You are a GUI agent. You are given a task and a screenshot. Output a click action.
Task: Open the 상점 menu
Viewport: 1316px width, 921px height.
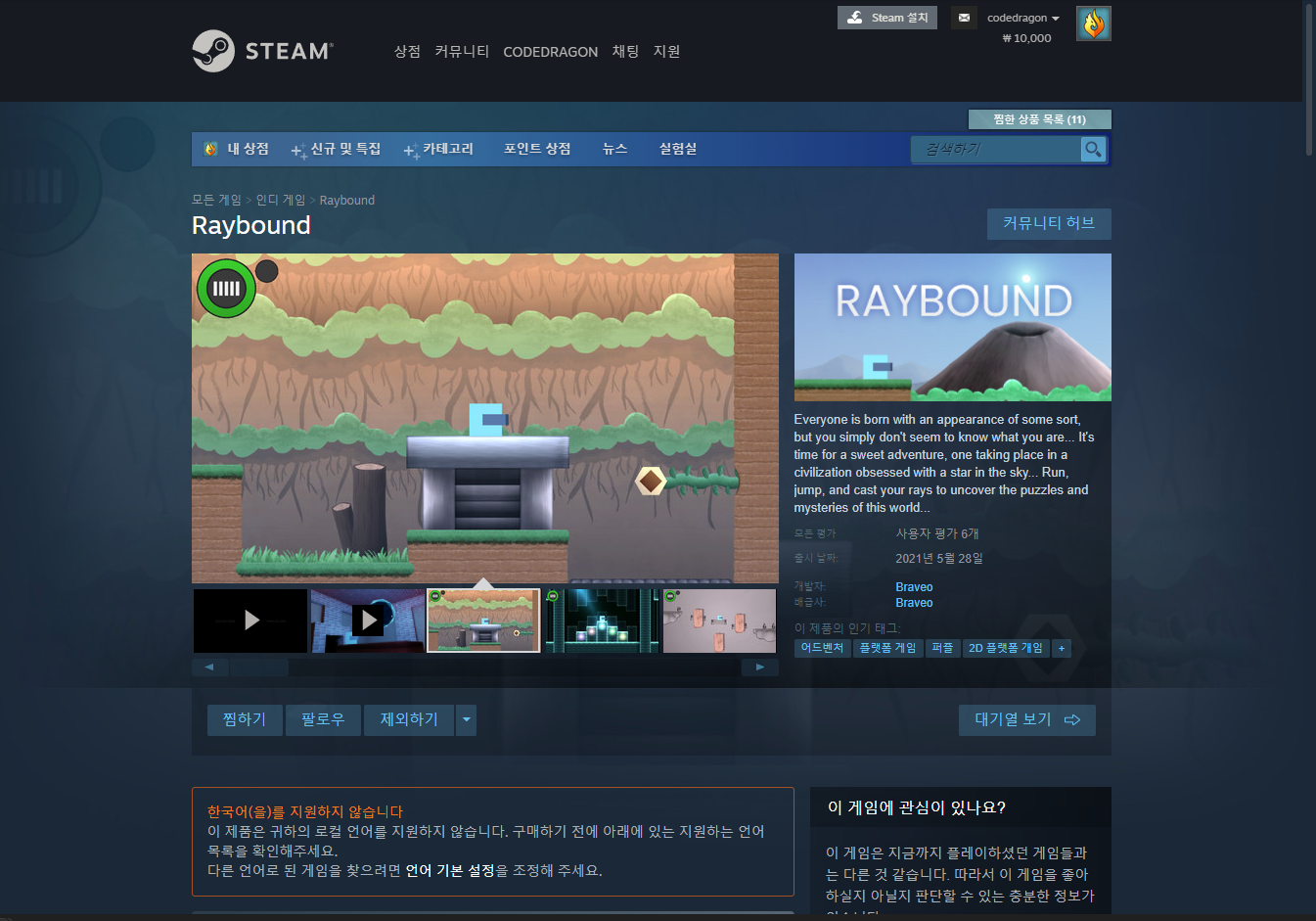click(x=407, y=51)
